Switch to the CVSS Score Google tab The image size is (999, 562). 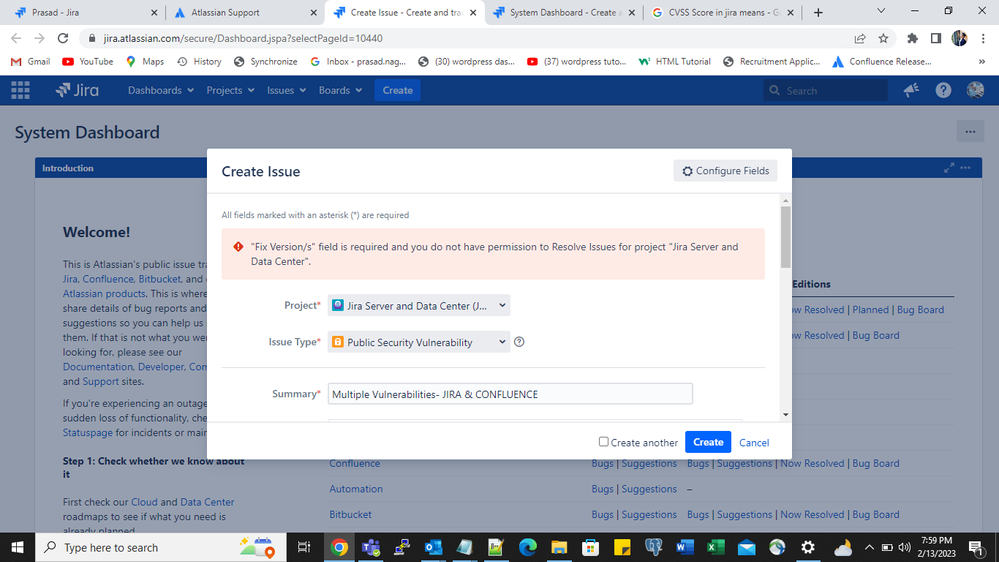click(722, 13)
